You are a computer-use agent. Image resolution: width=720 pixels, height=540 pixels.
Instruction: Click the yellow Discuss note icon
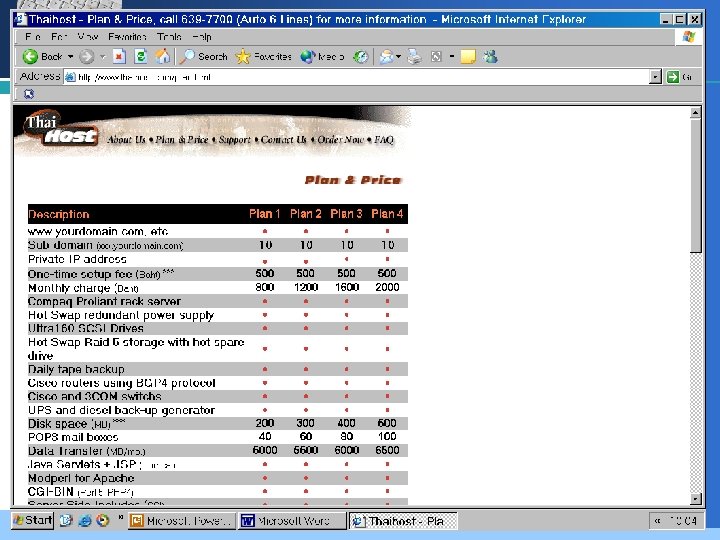click(467, 57)
